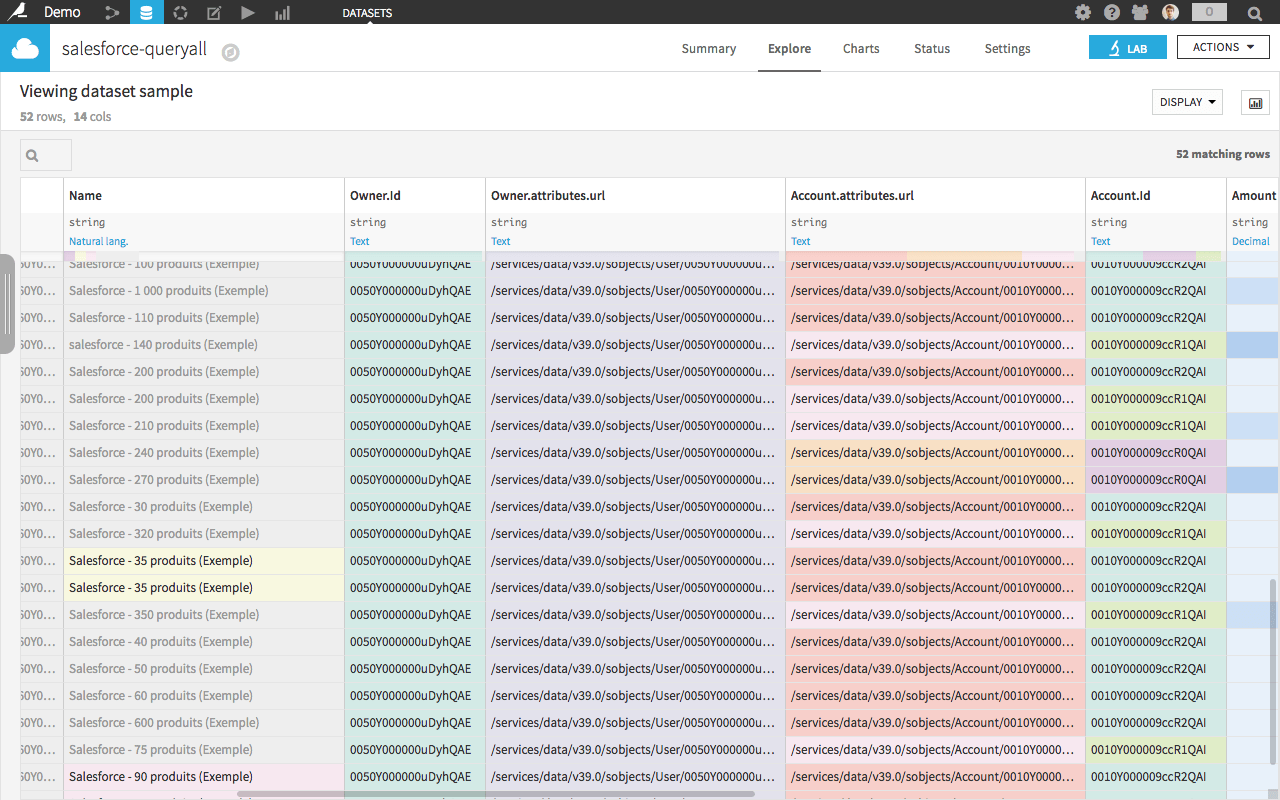Open the DISPLAY dropdown menu
Viewport: 1280px width, 800px height.
(1187, 102)
